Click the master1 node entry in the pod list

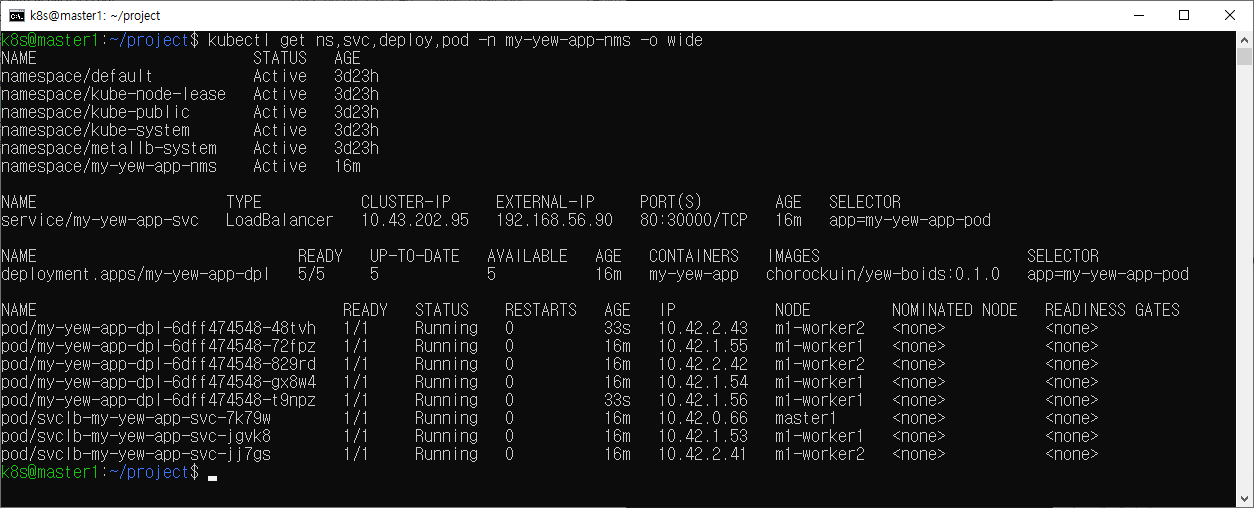(805, 418)
